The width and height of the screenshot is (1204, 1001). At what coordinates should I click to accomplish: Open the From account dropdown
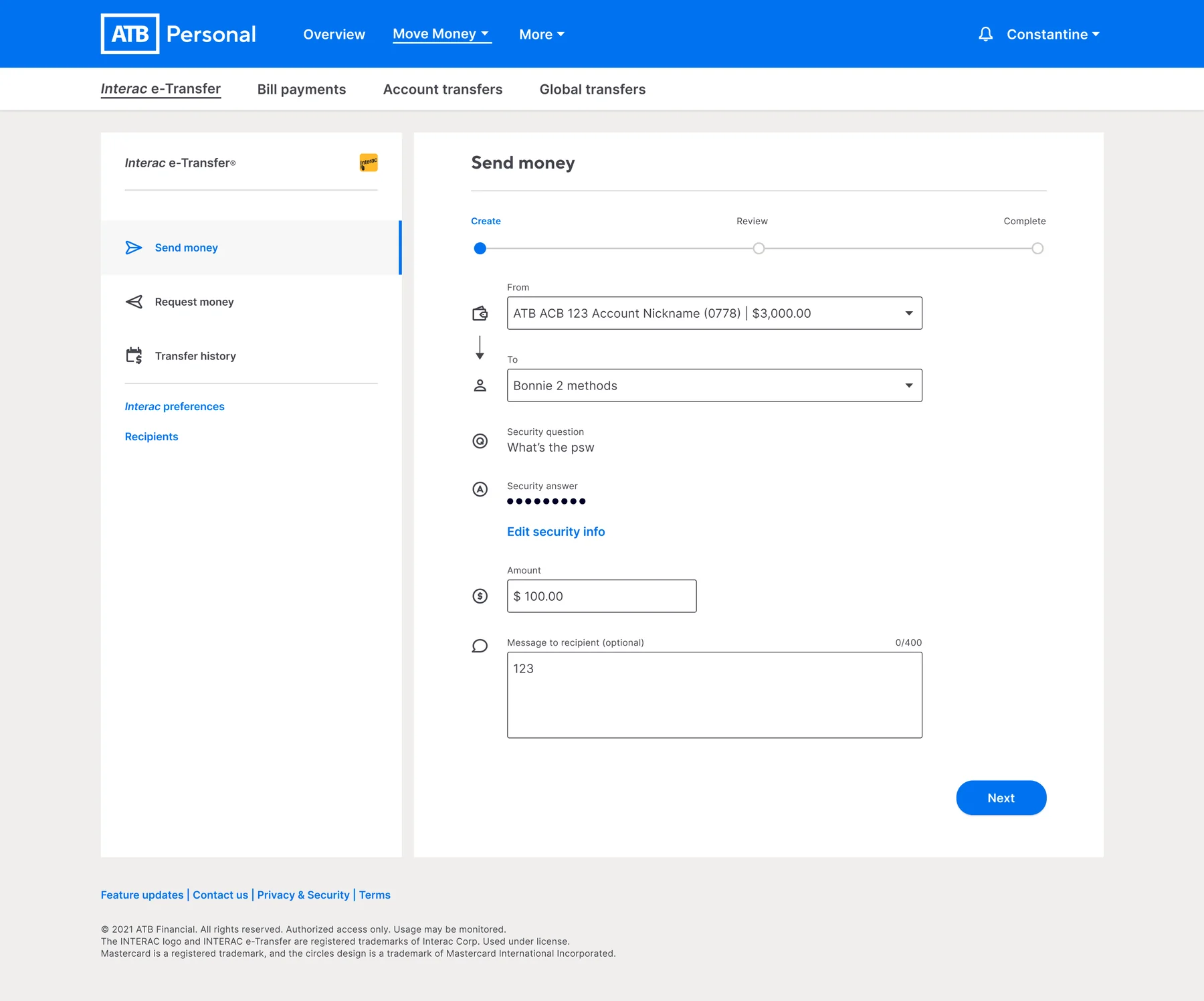pos(714,313)
